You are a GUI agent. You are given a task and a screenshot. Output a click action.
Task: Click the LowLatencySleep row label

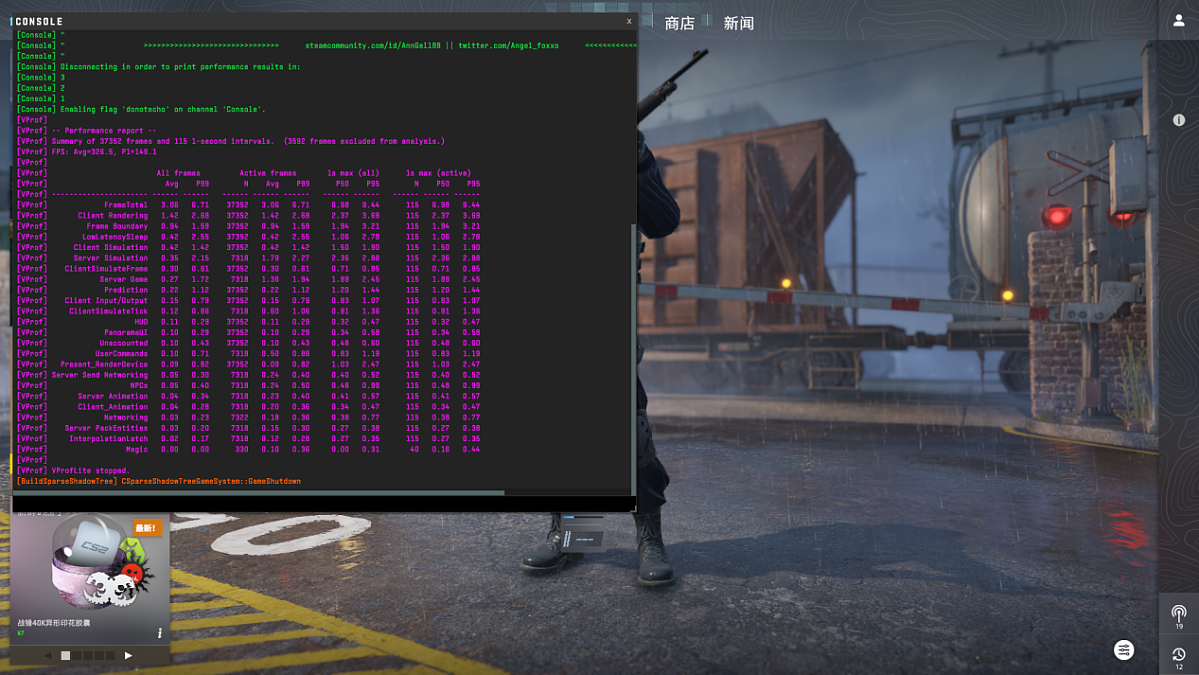click(115, 237)
